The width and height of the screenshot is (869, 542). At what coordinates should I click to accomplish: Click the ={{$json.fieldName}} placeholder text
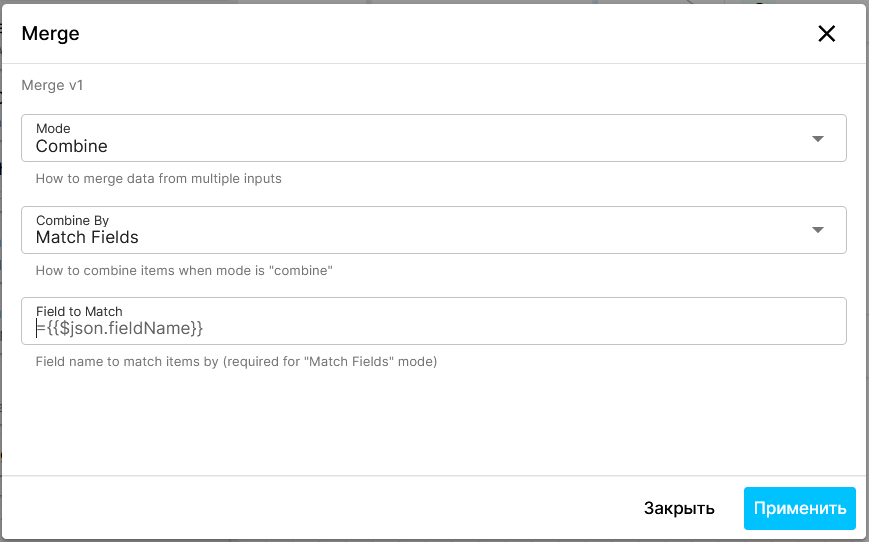pos(120,328)
